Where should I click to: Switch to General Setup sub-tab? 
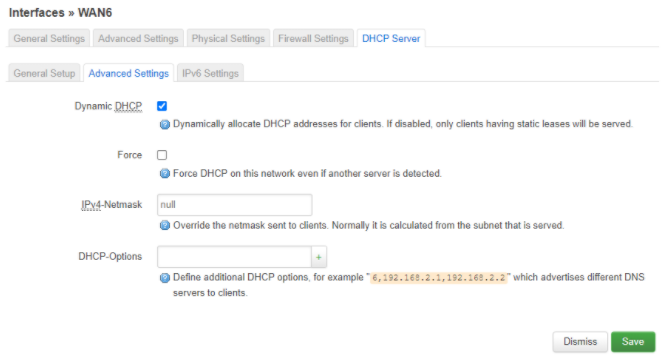click(x=44, y=73)
